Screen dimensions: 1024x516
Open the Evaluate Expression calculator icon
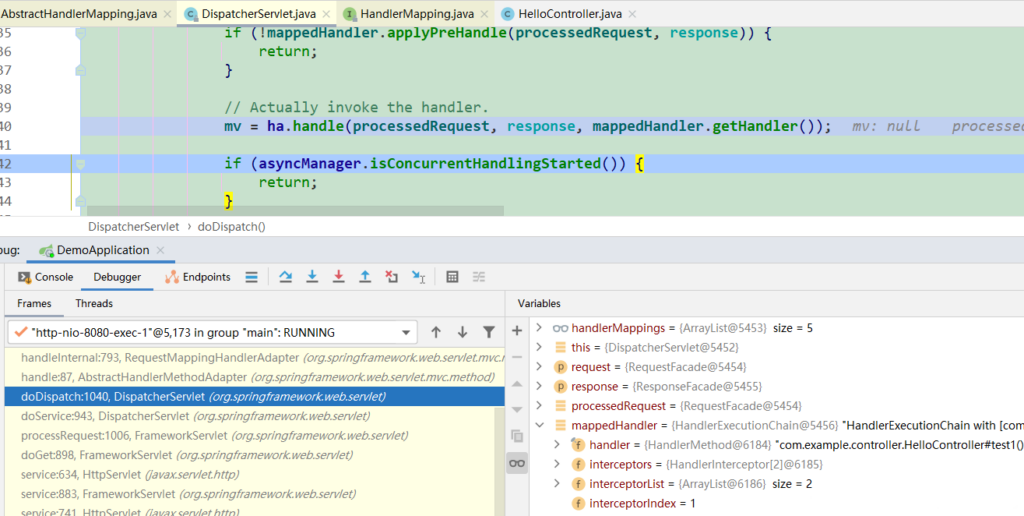pos(452,277)
